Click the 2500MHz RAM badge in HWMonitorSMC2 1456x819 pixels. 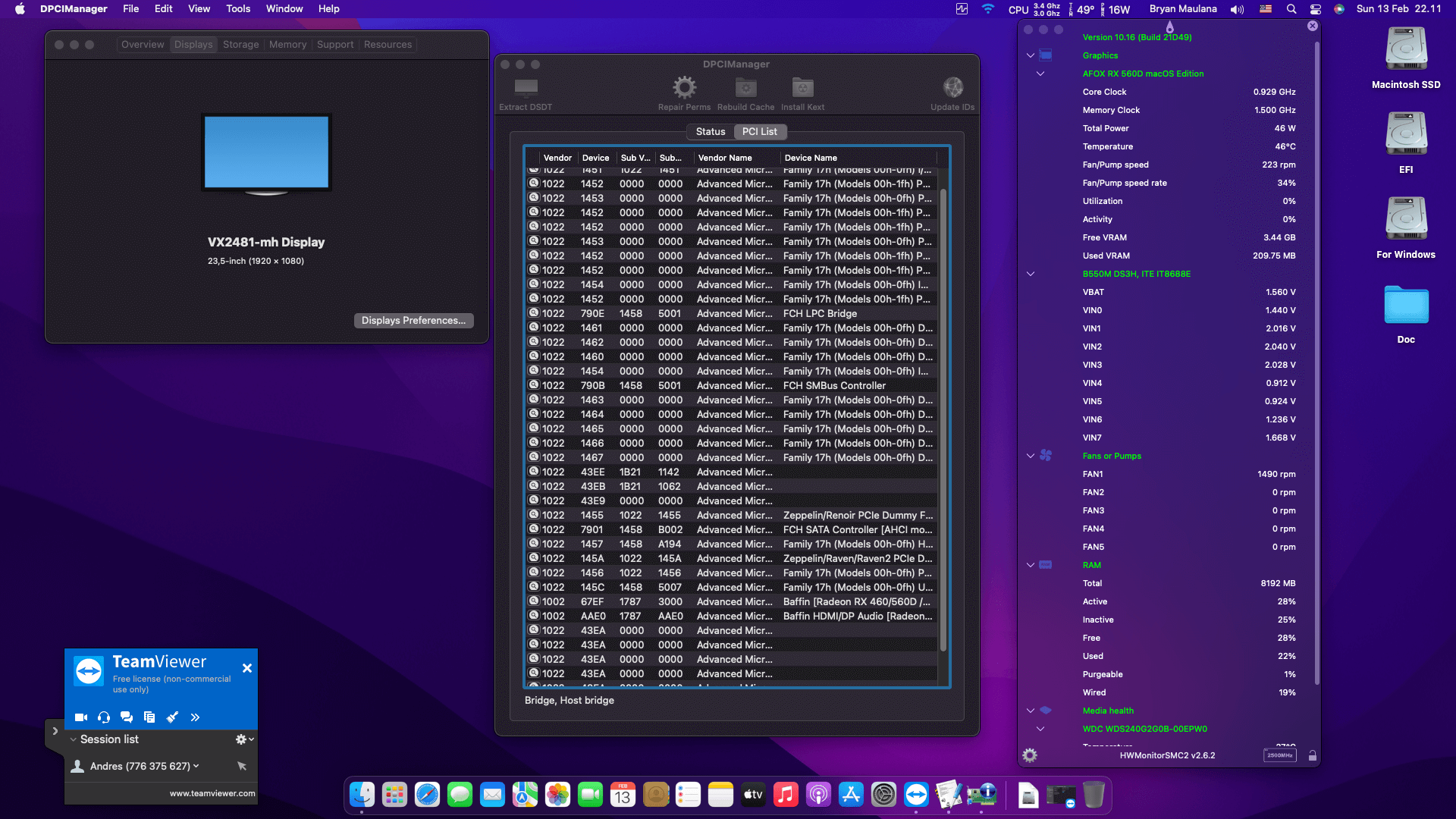point(1280,755)
